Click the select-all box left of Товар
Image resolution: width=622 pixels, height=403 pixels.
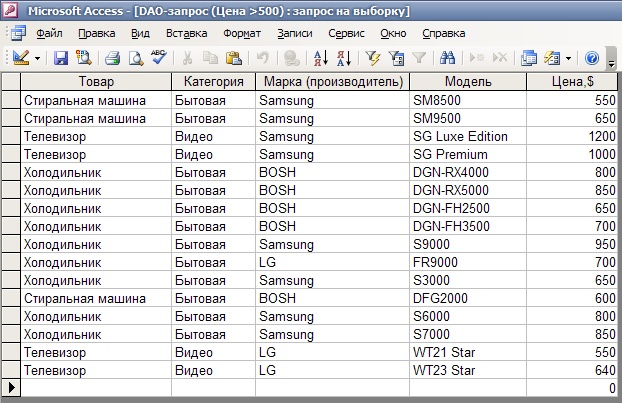pos(11,82)
